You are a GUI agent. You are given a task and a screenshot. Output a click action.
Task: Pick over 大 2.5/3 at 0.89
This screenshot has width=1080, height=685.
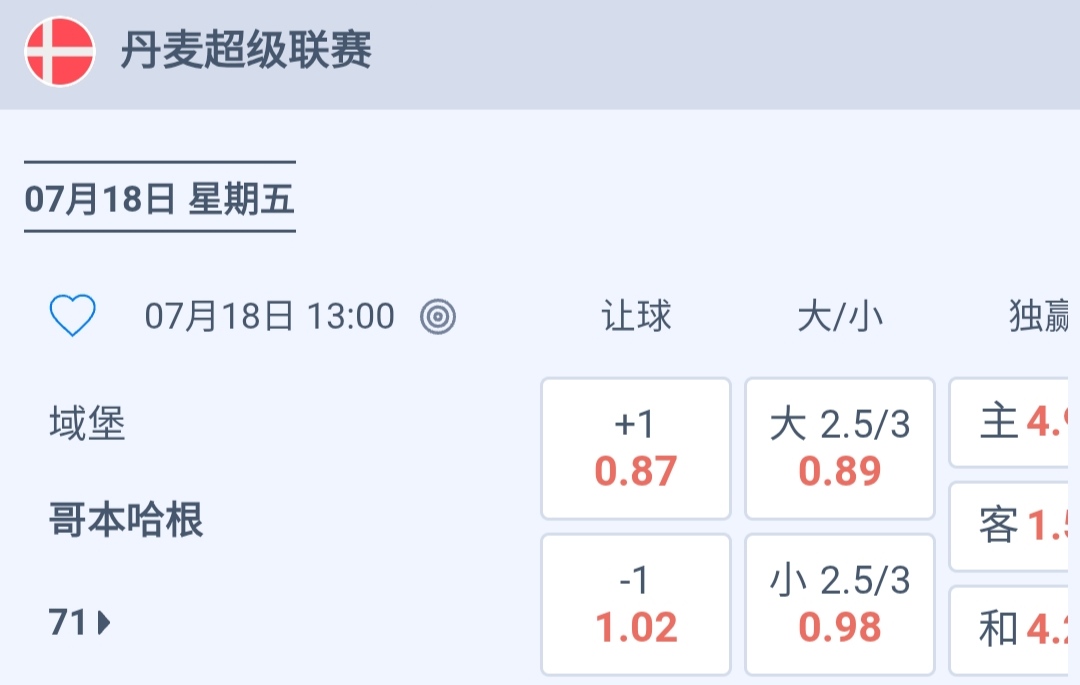840,448
